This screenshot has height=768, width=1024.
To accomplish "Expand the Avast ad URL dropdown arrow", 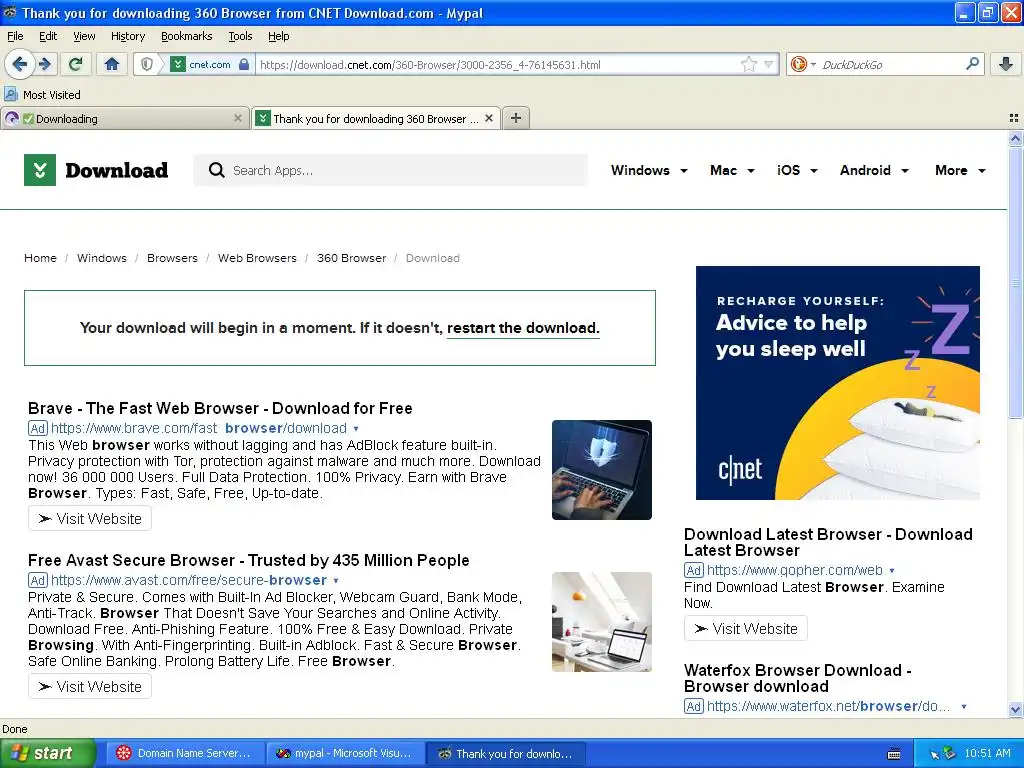I will (x=336, y=581).
